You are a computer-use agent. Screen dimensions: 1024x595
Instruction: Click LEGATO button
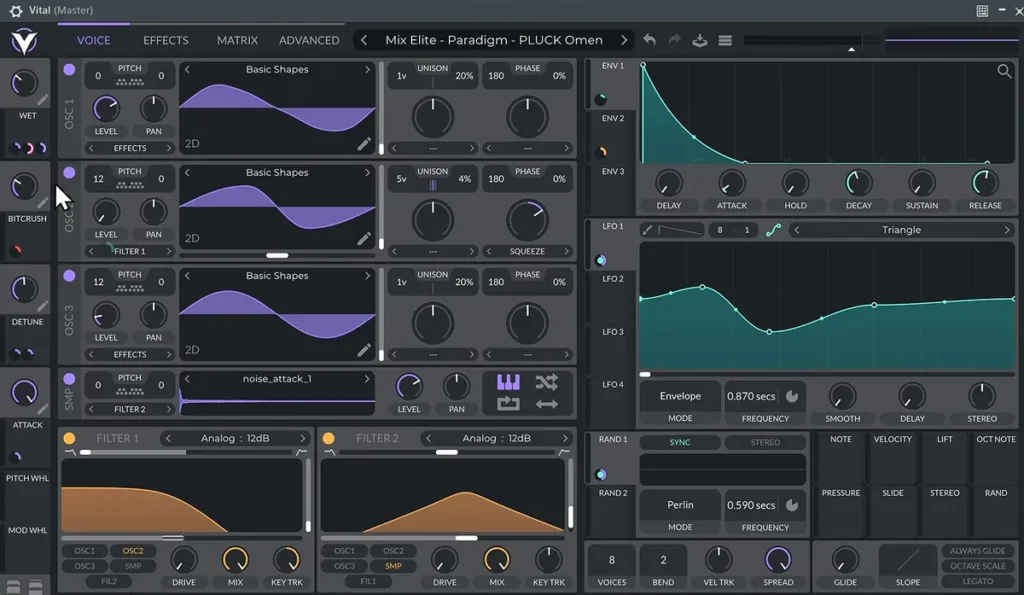tap(977, 581)
